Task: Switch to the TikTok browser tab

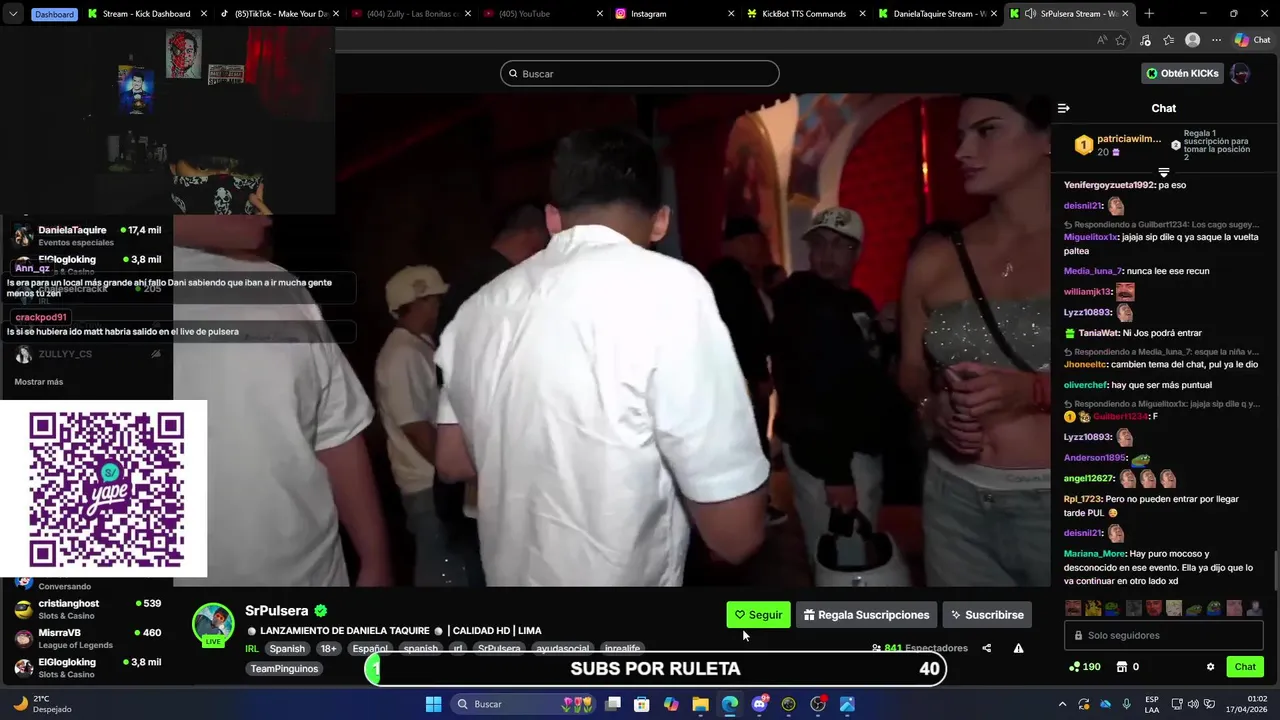Action: pos(280,14)
